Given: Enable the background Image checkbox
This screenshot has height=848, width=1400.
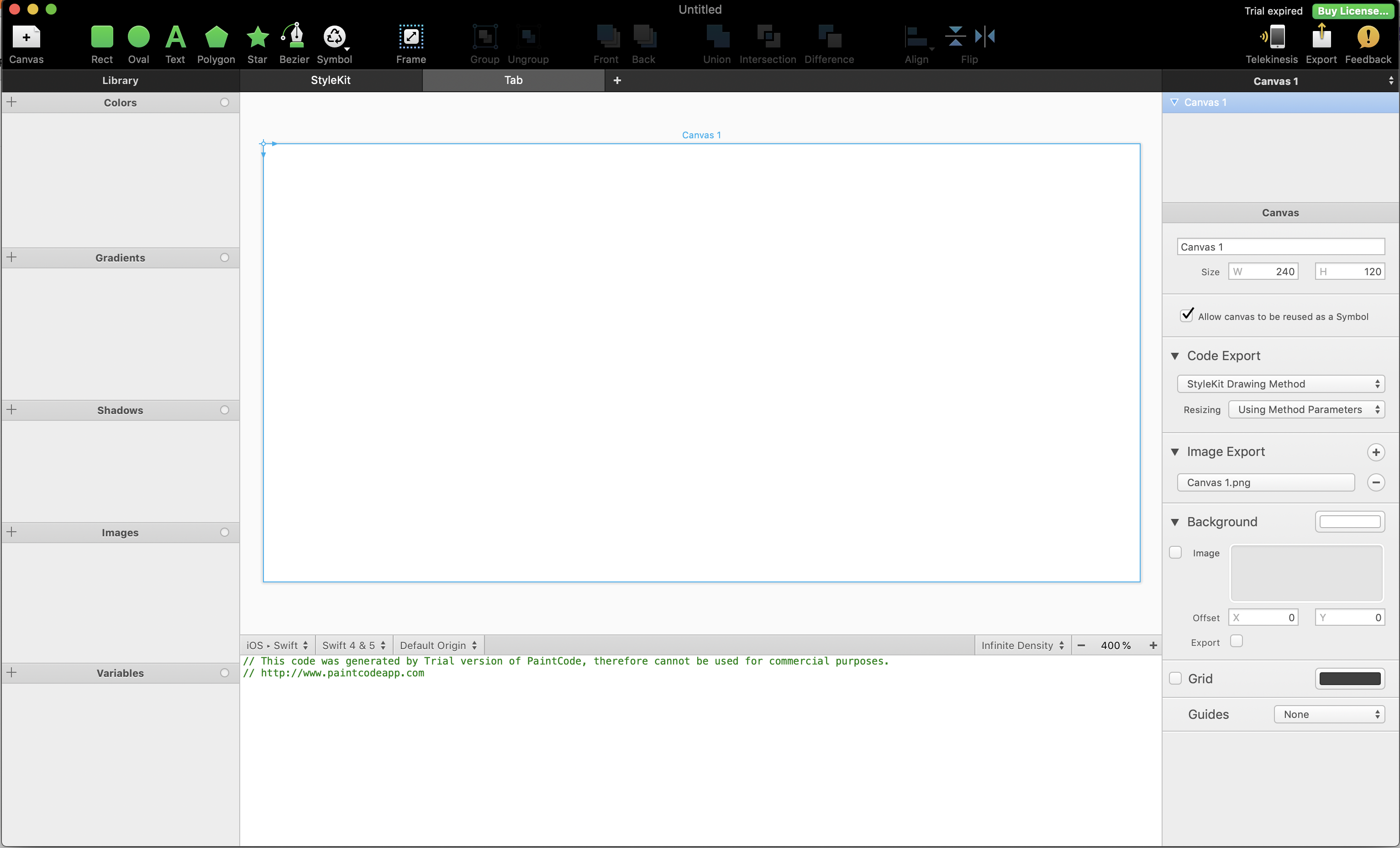Looking at the screenshot, I should [1175, 552].
